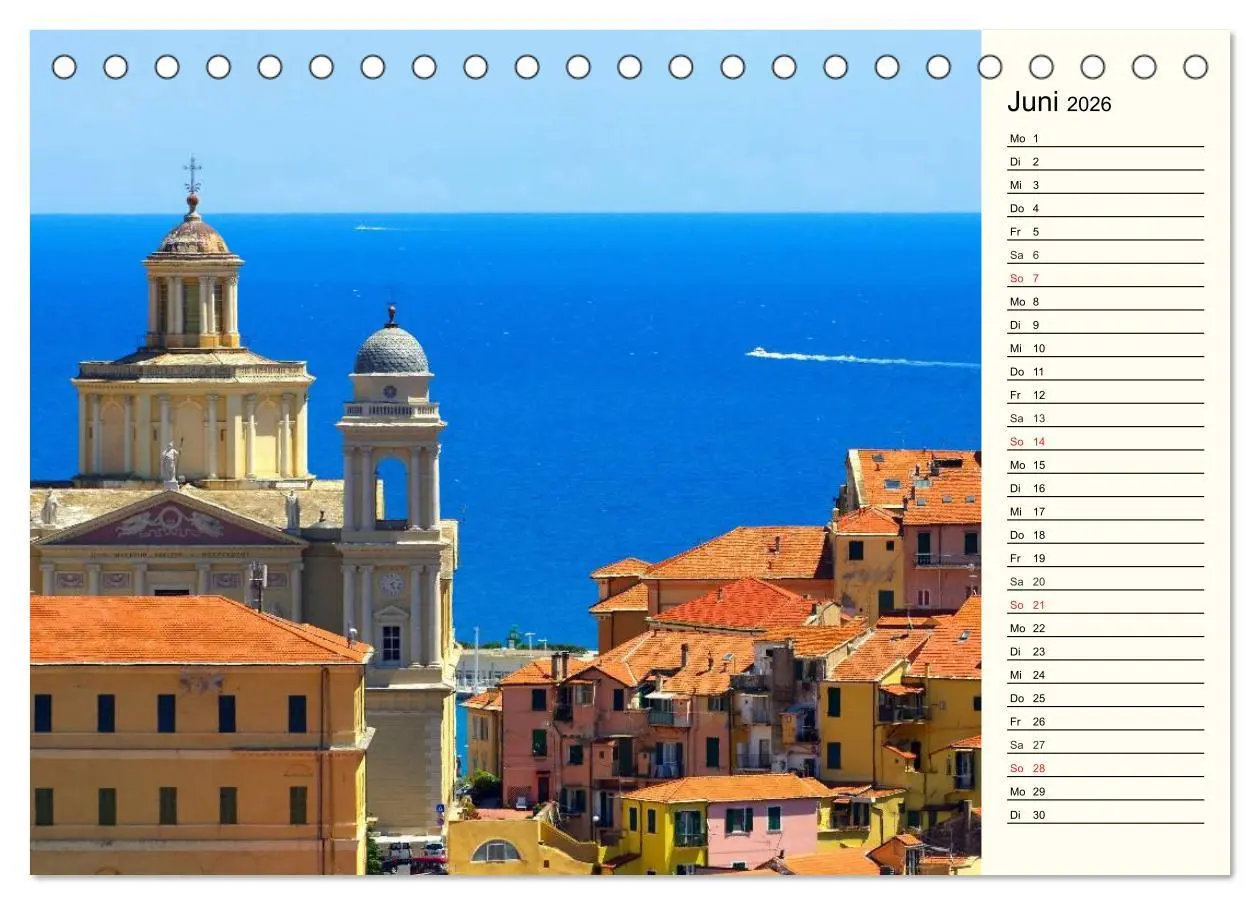This screenshot has height=905, width=1260.
Task: Select the row 'Mo 1'
Action: tap(1105, 138)
